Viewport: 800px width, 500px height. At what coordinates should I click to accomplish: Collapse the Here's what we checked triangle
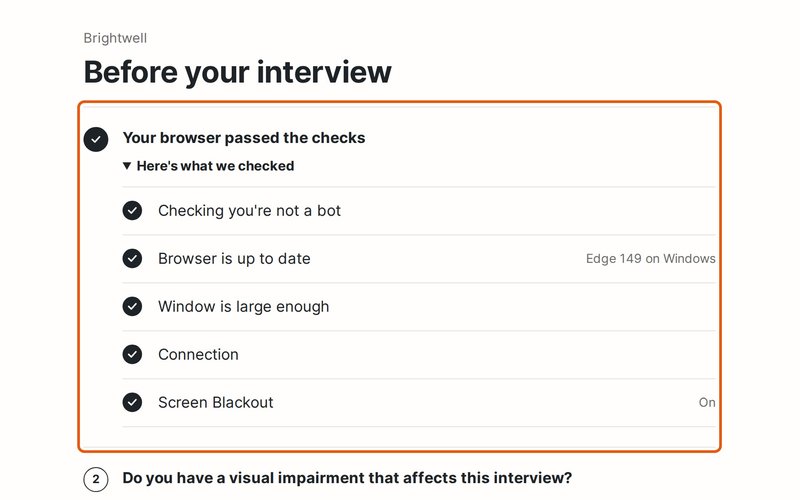(127, 166)
